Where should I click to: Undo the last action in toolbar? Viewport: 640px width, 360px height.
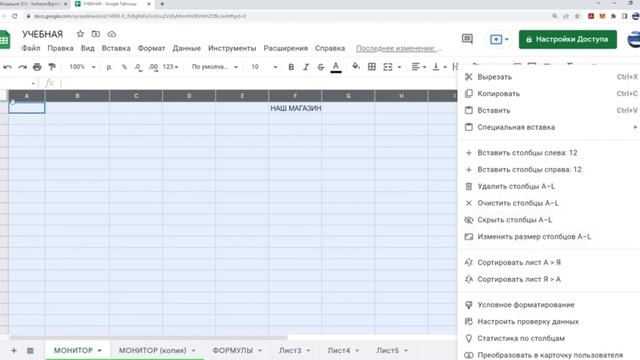(7, 67)
